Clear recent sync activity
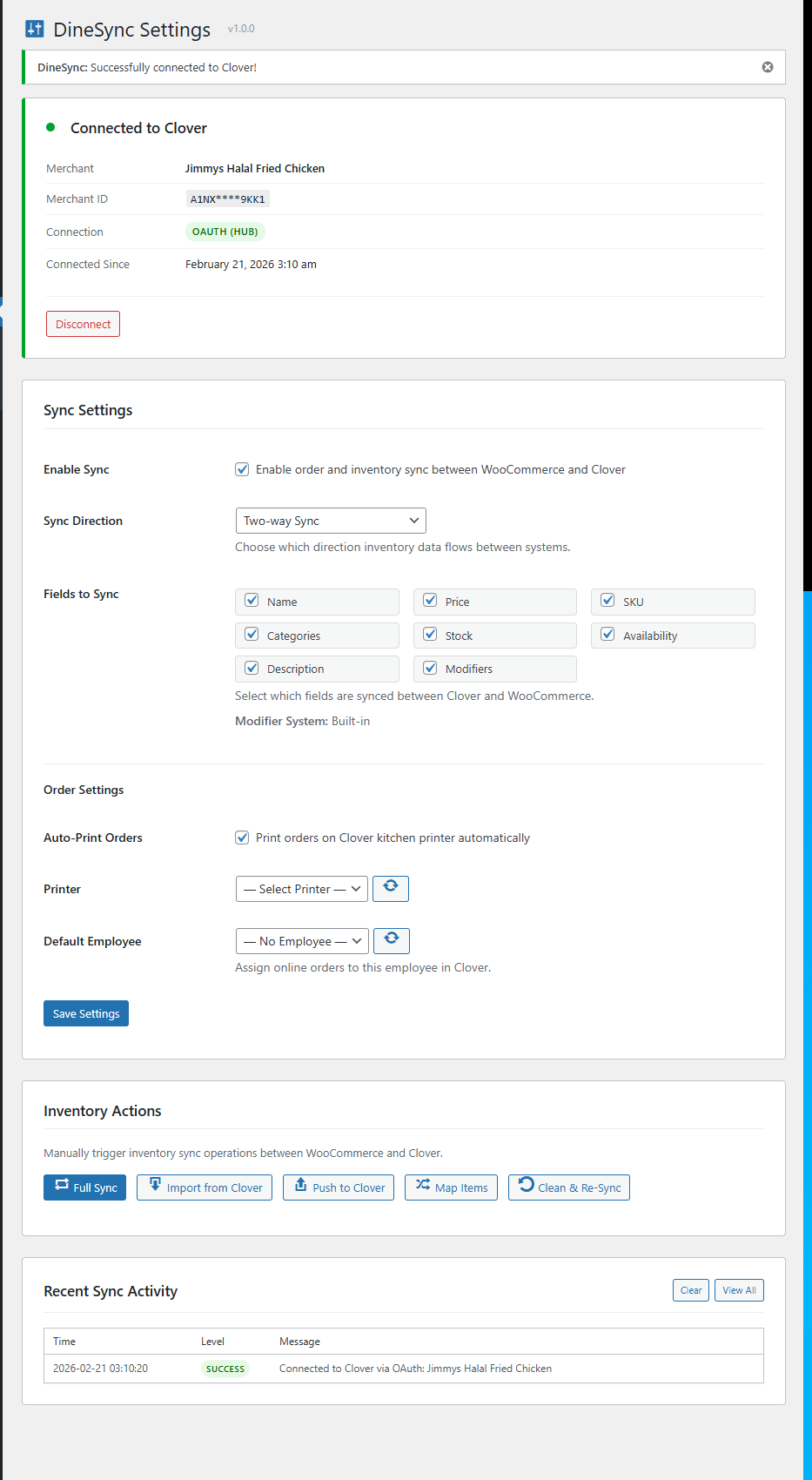 [x=691, y=1290]
